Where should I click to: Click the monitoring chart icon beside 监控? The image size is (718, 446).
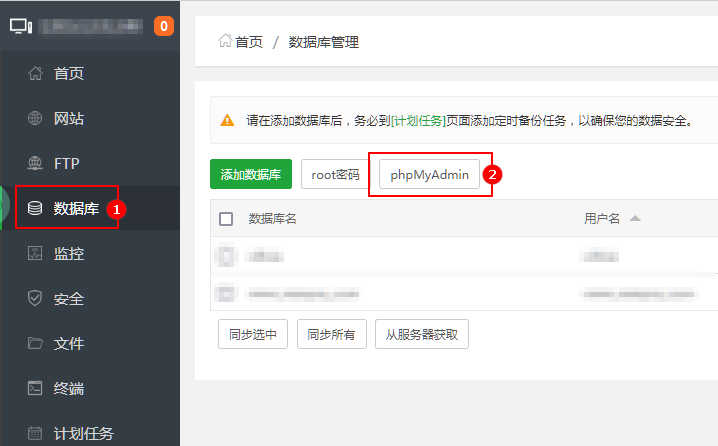[35, 253]
